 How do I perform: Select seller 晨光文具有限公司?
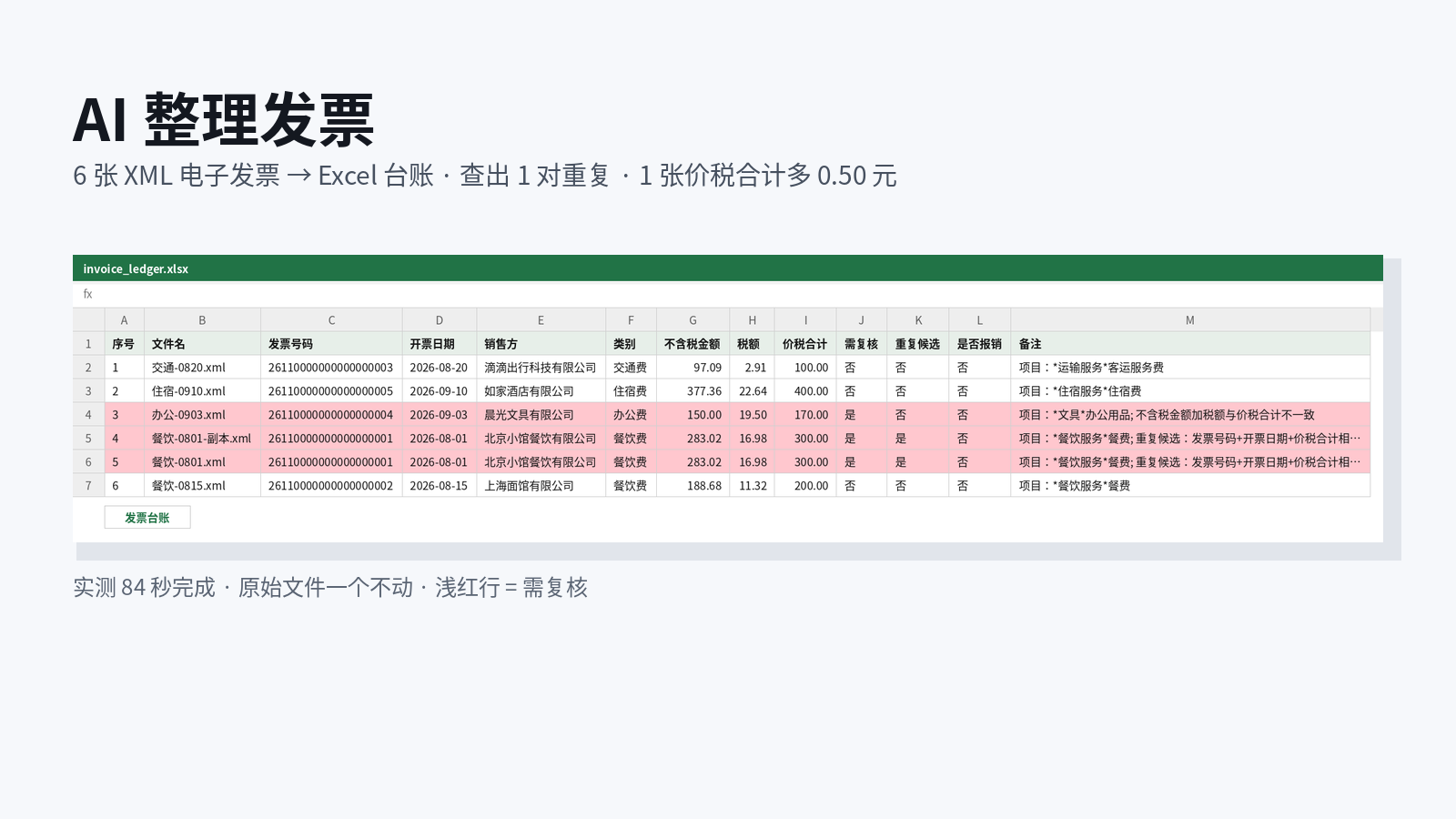[541, 415]
